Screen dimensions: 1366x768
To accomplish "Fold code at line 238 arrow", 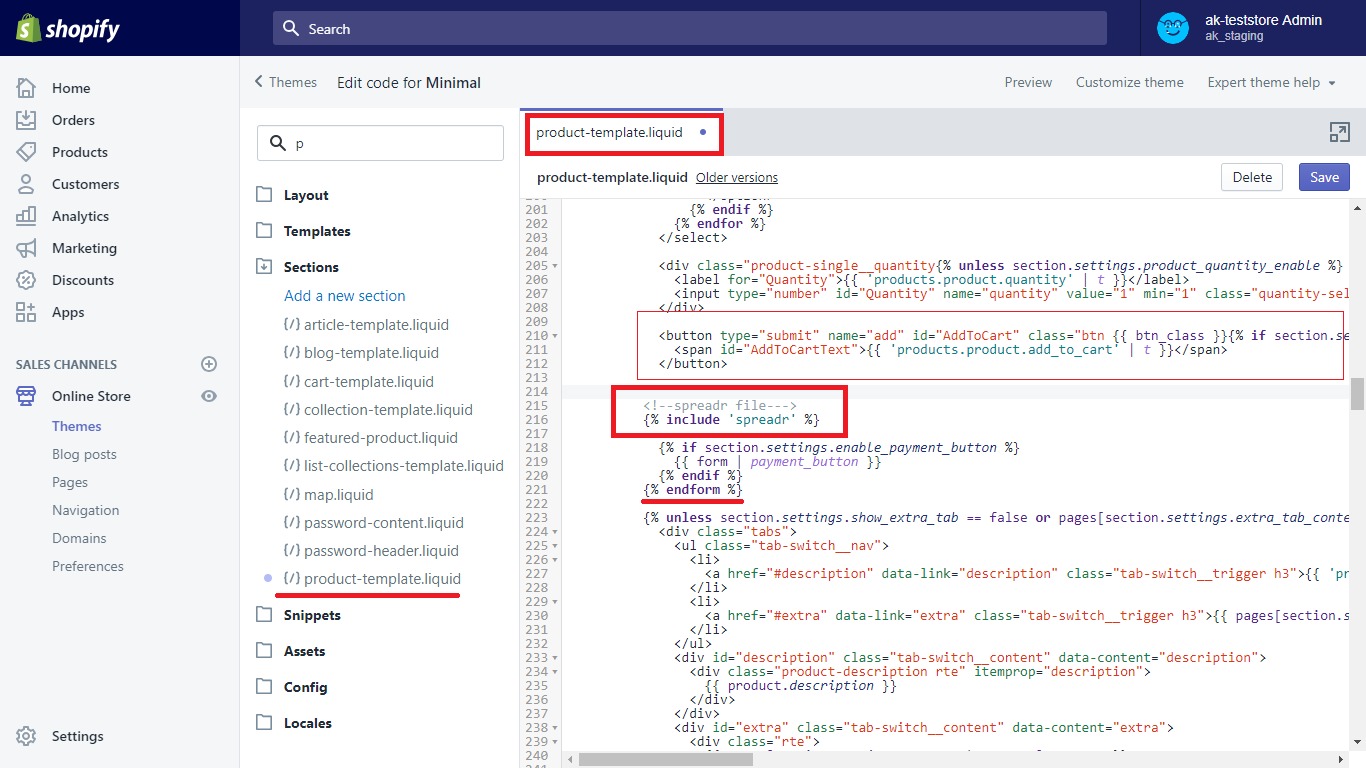I will click(555, 728).
